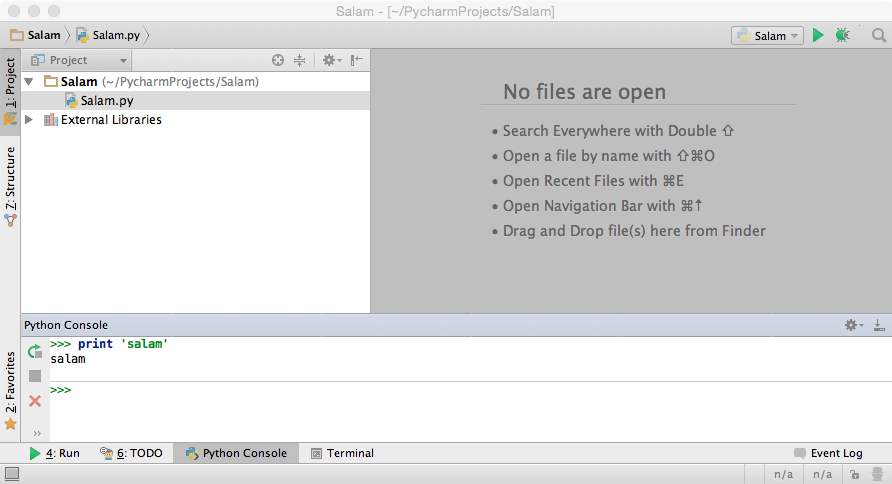
Task: Switch to the Terminal tab
Action: pyautogui.click(x=342, y=453)
